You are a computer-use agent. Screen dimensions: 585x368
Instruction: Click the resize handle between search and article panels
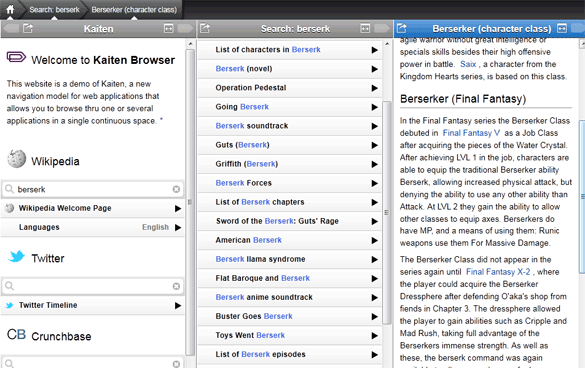(x=387, y=212)
